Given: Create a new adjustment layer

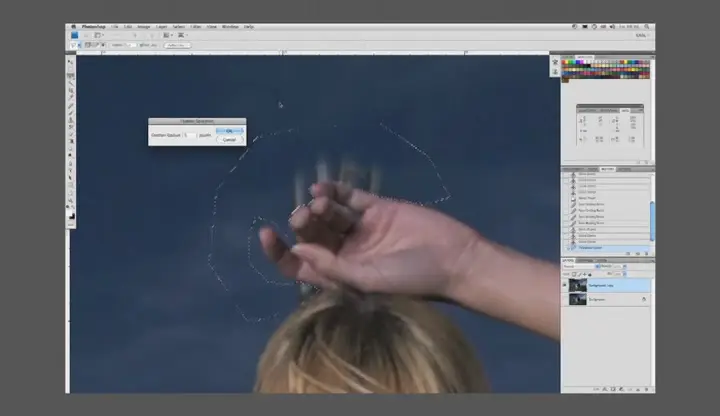Looking at the screenshot, I should pos(621,389).
